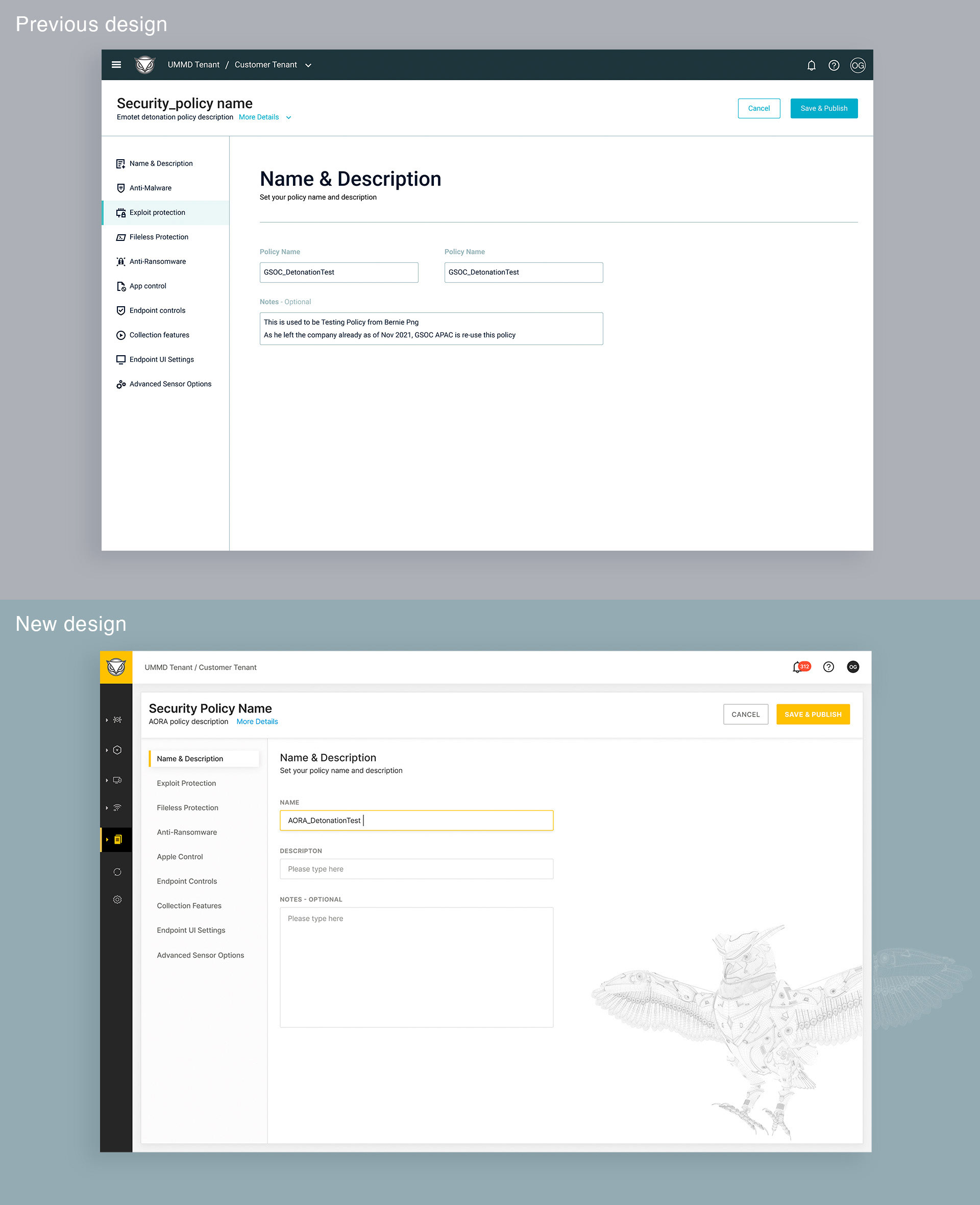The width and height of the screenshot is (980, 1205).
Task: Open bug/threats sidebar icon in new design
Action: coord(117,720)
